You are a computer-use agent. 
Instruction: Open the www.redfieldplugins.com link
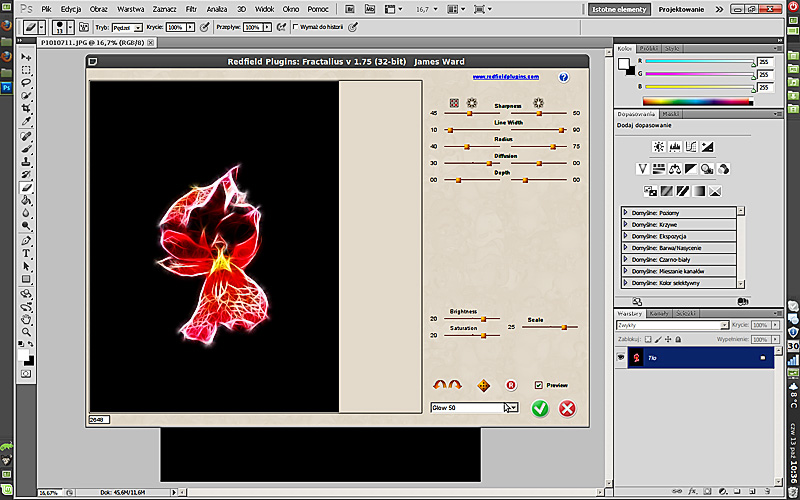[506, 77]
